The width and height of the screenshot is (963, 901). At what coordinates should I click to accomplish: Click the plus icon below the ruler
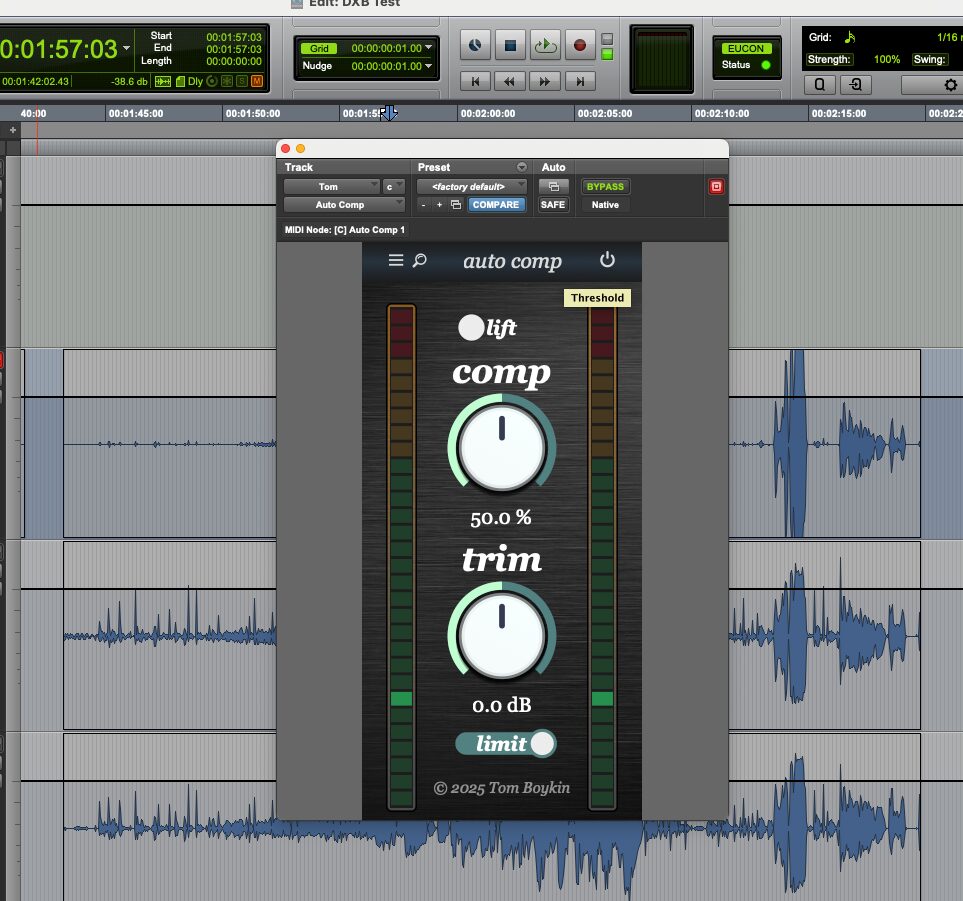tap(13, 130)
